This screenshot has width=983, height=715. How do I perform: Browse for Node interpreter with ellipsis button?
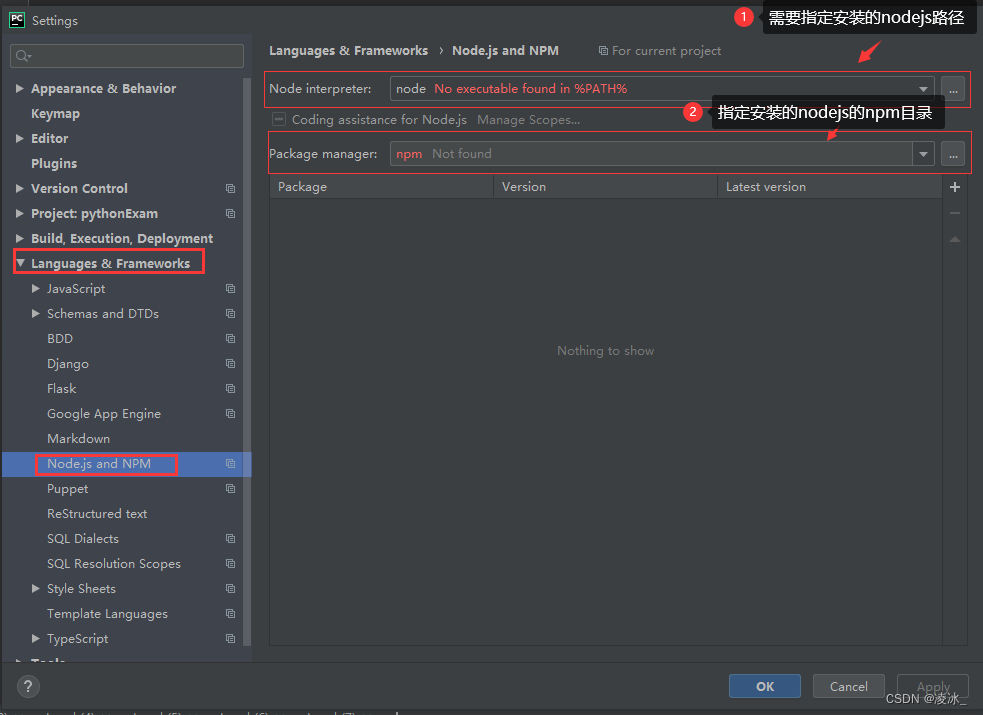953,89
